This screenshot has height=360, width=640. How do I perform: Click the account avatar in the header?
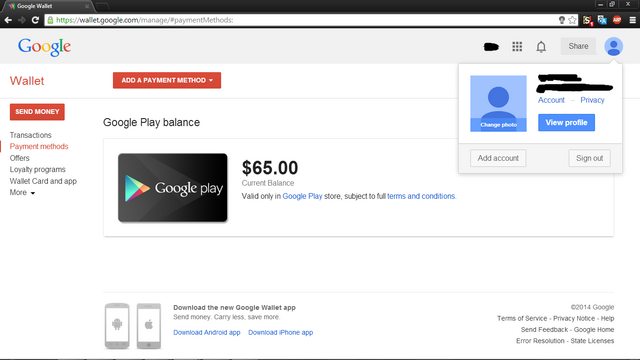click(613, 47)
